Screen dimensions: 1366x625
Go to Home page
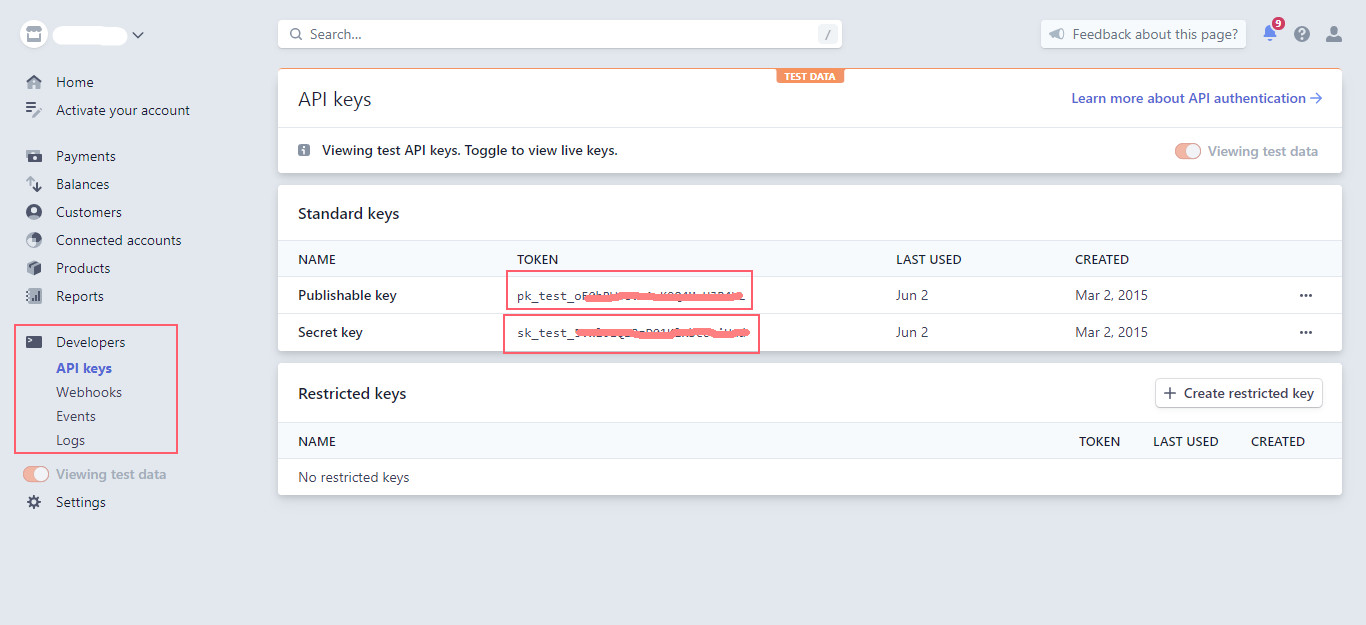click(x=75, y=82)
